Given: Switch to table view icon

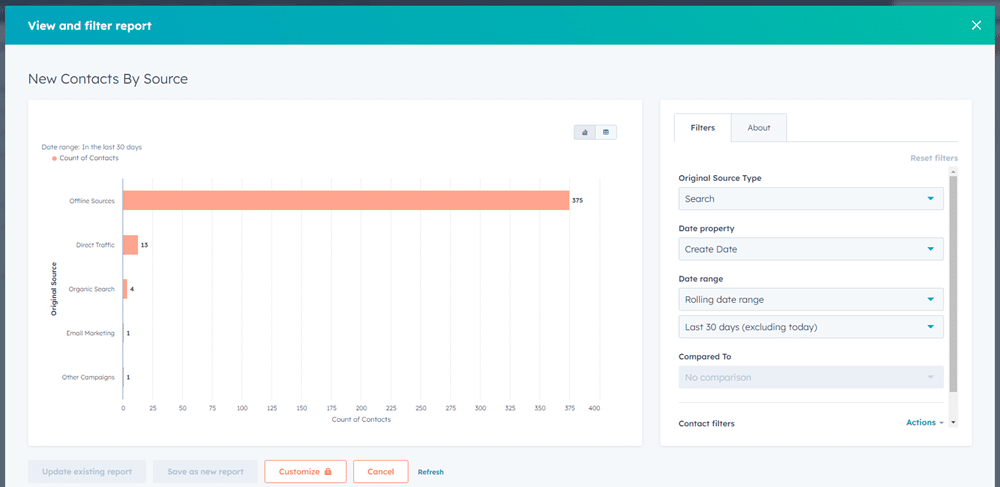Looking at the screenshot, I should pyautogui.click(x=606, y=132).
